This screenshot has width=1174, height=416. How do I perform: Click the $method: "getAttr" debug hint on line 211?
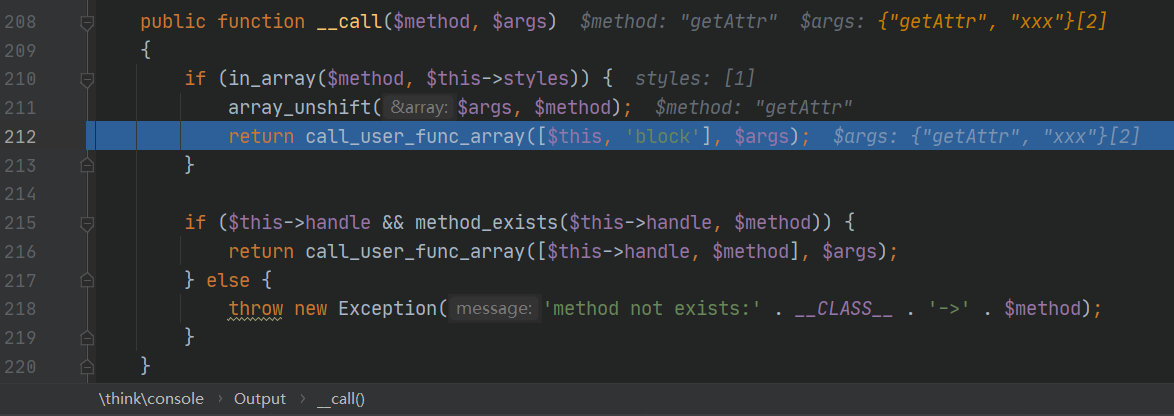coord(754,108)
